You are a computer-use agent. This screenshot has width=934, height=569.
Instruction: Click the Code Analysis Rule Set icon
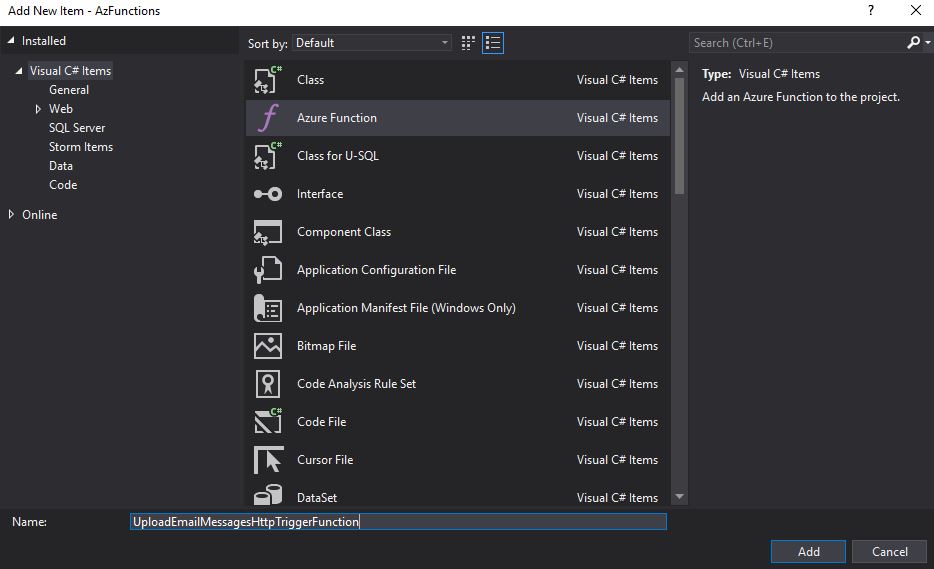click(268, 384)
